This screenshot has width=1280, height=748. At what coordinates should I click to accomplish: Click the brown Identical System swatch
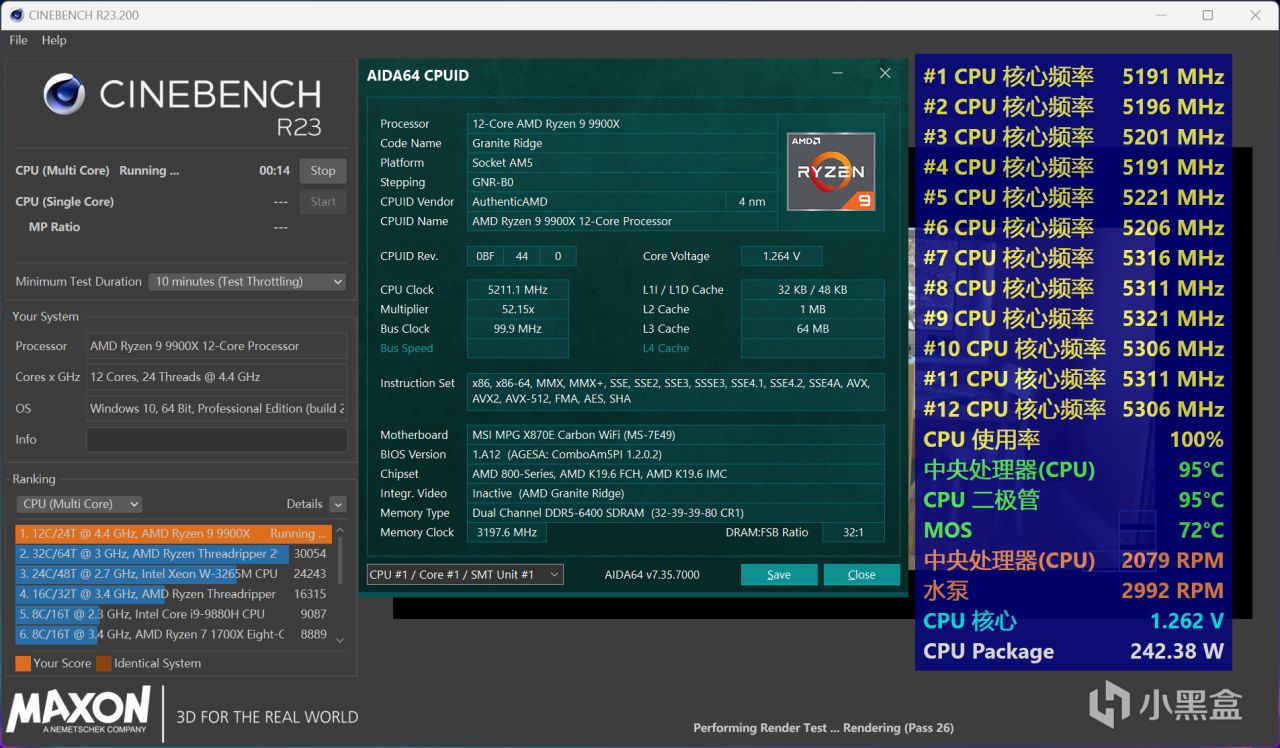tap(104, 663)
